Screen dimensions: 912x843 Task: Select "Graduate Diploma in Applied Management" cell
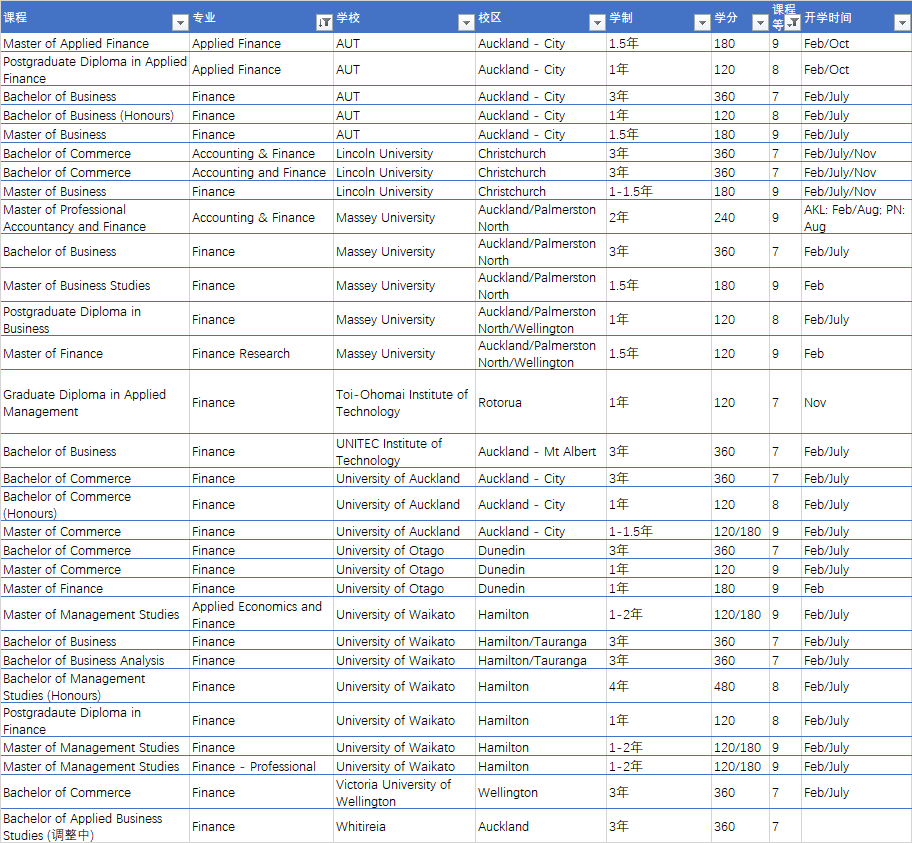[x=95, y=403]
